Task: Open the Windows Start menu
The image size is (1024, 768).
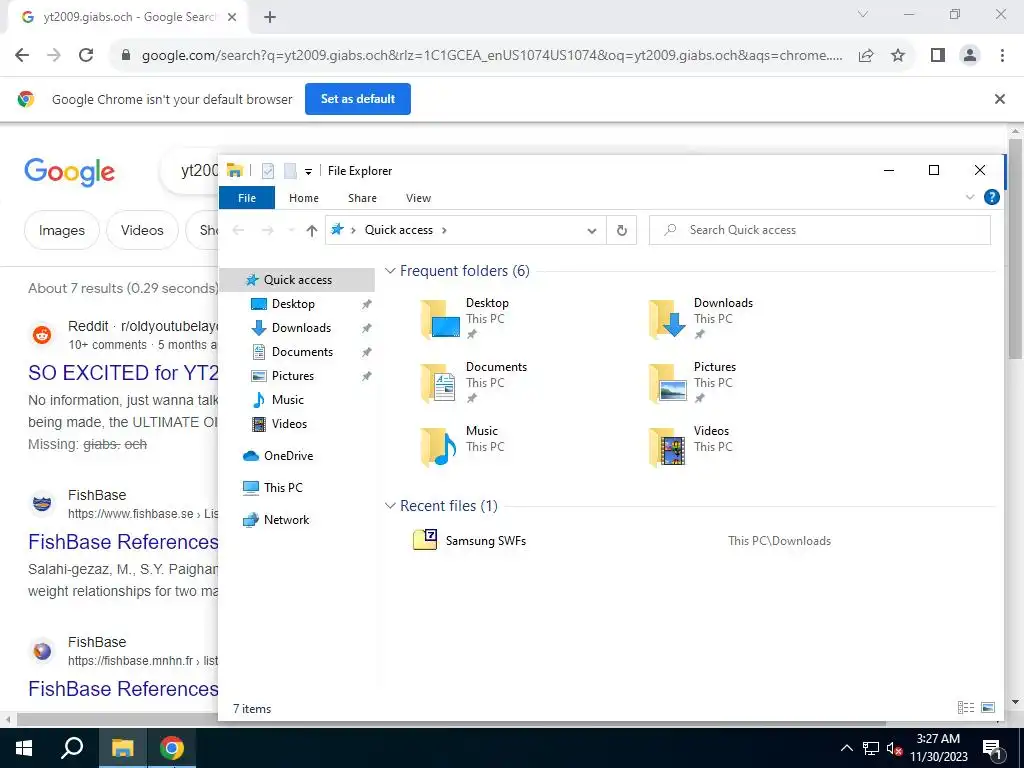Action: click(x=24, y=748)
